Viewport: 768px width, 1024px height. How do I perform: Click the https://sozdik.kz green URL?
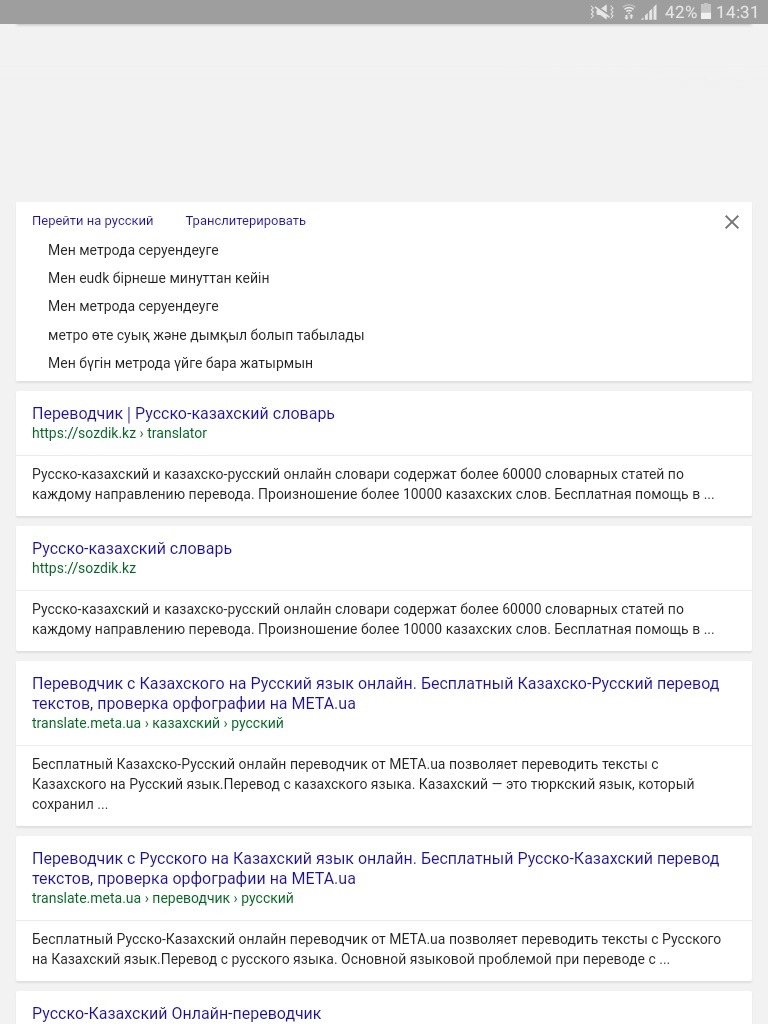[84, 568]
